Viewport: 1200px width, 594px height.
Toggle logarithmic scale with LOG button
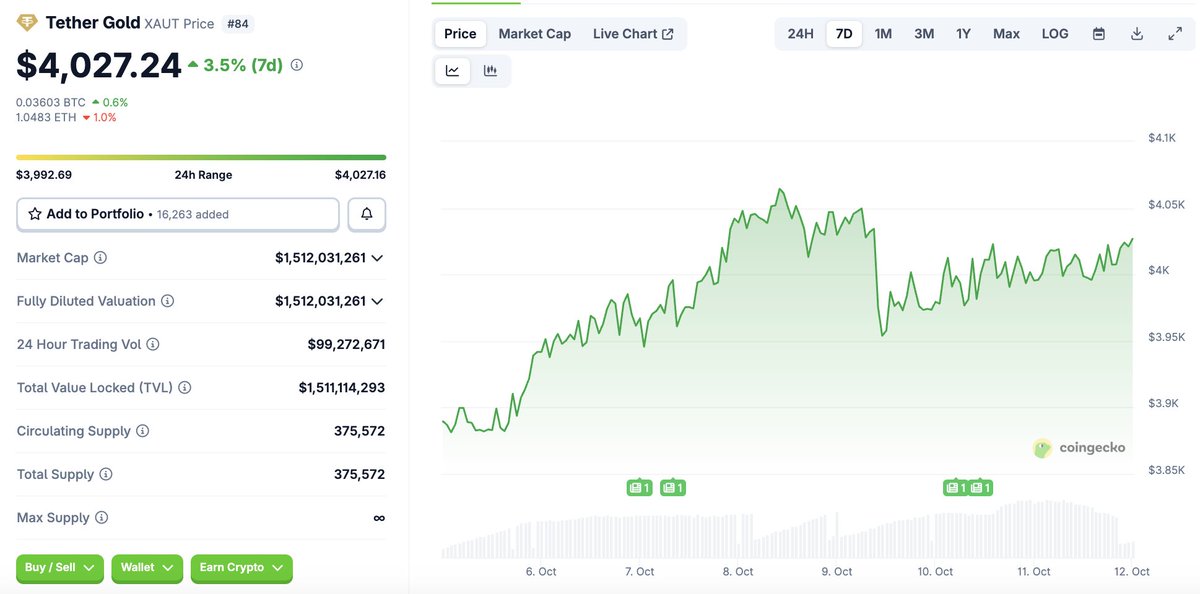tap(1054, 33)
